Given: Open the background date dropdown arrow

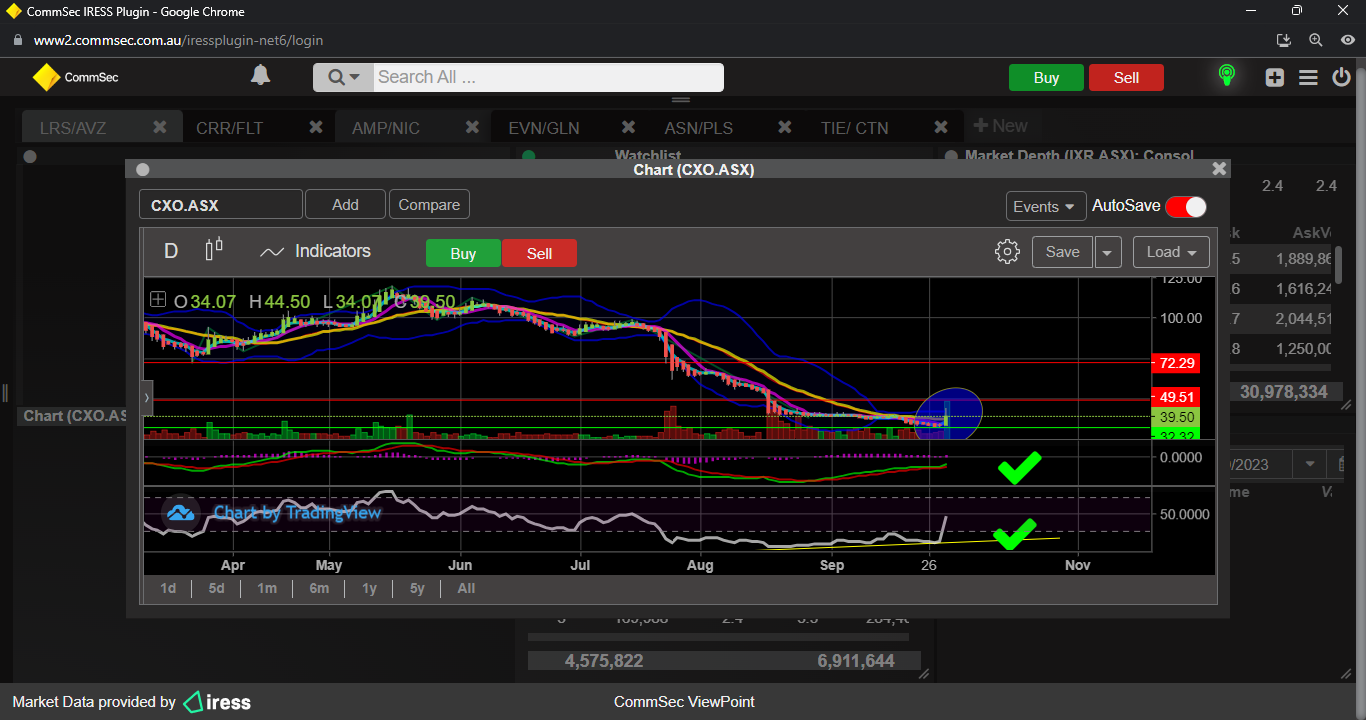Looking at the screenshot, I should (x=1308, y=464).
